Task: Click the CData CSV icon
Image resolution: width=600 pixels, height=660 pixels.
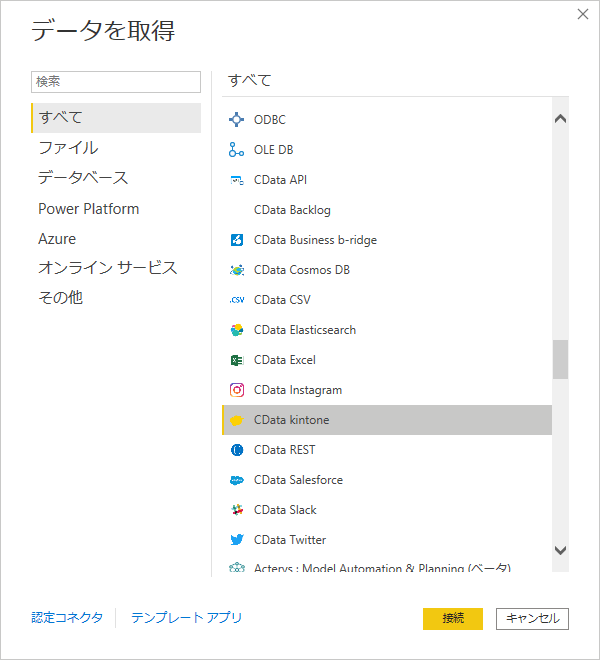Action: (x=237, y=300)
